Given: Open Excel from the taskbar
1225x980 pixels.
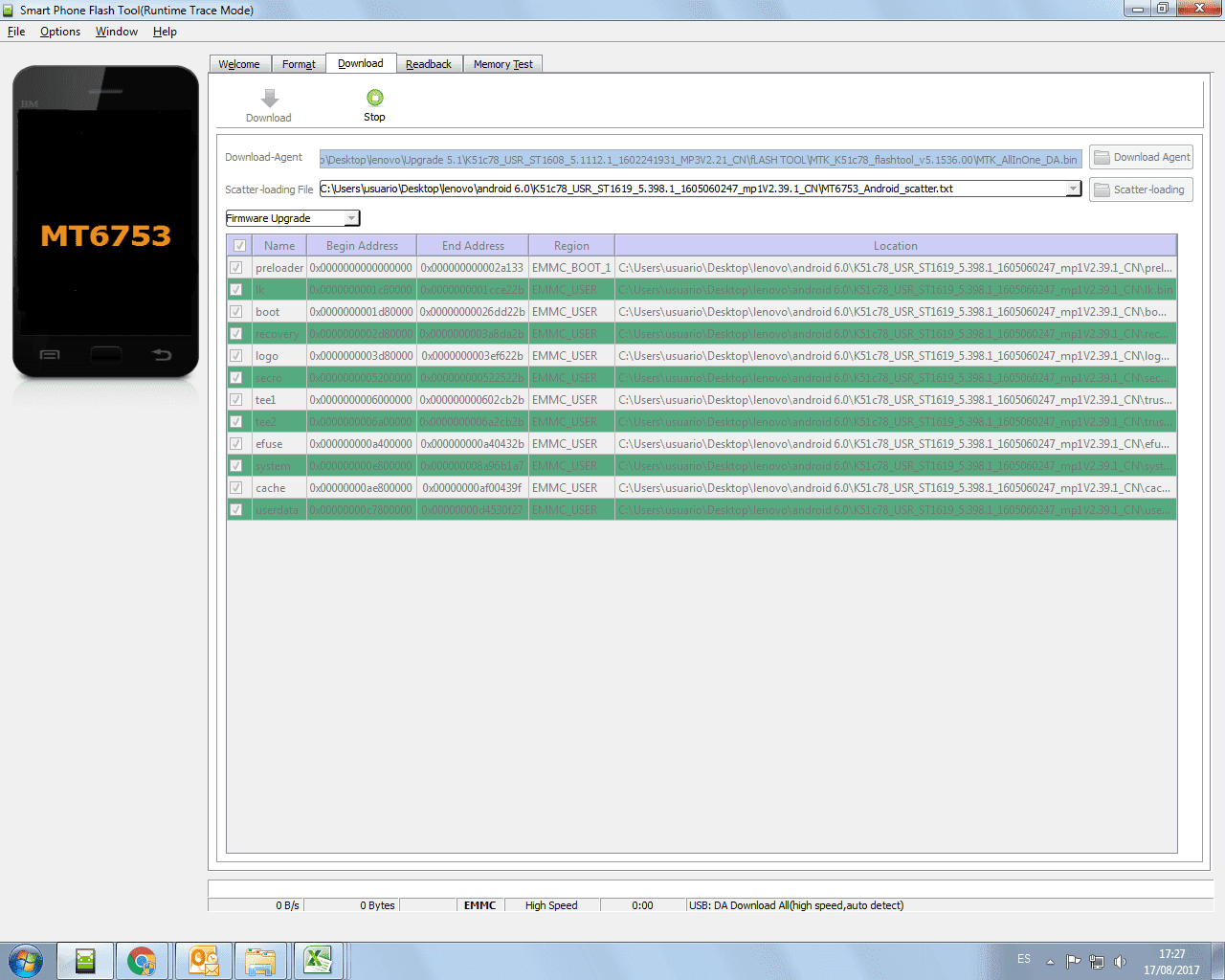Looking at the screenshot, I should 318,961.
